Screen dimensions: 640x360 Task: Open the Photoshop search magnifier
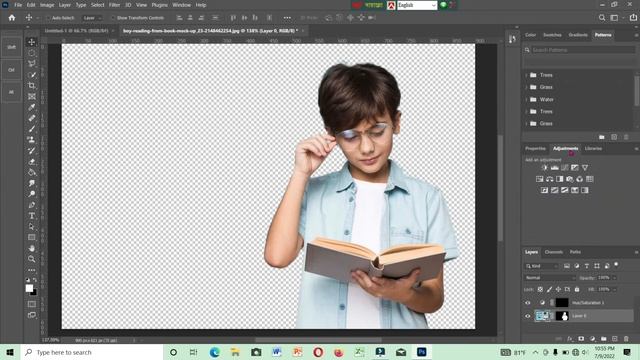coord(602,18)
